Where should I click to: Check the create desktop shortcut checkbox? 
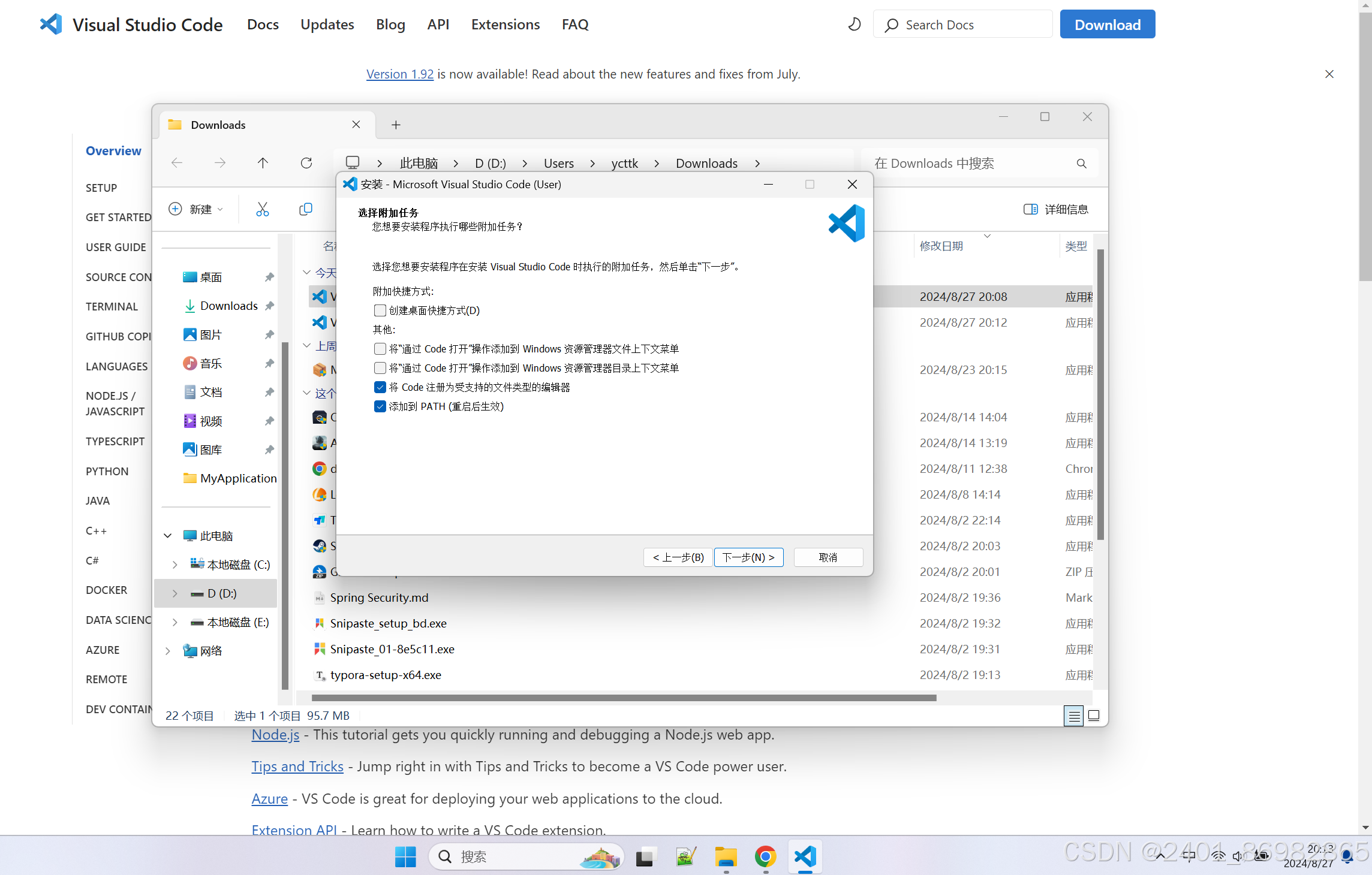(x=380, y=310)
